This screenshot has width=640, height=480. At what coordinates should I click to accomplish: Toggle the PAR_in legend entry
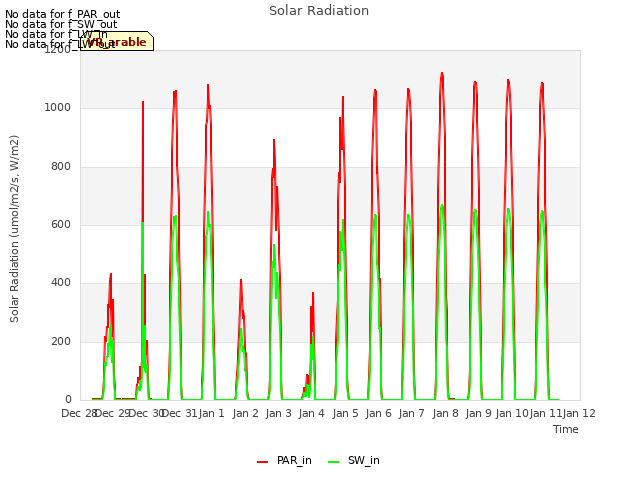click(x=284, y=460)
